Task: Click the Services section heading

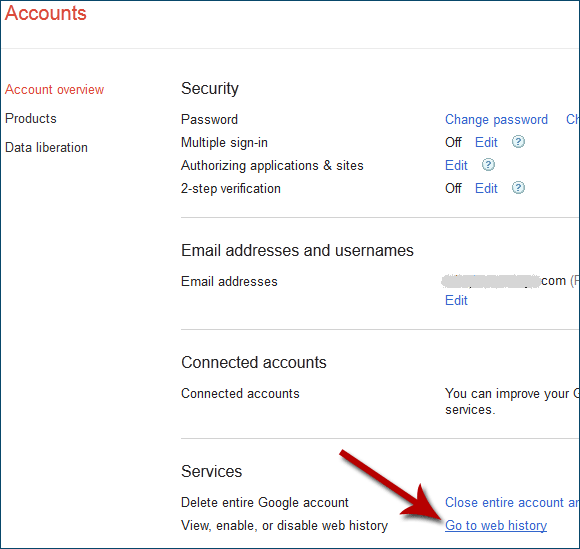Action: tap(211, 471)
